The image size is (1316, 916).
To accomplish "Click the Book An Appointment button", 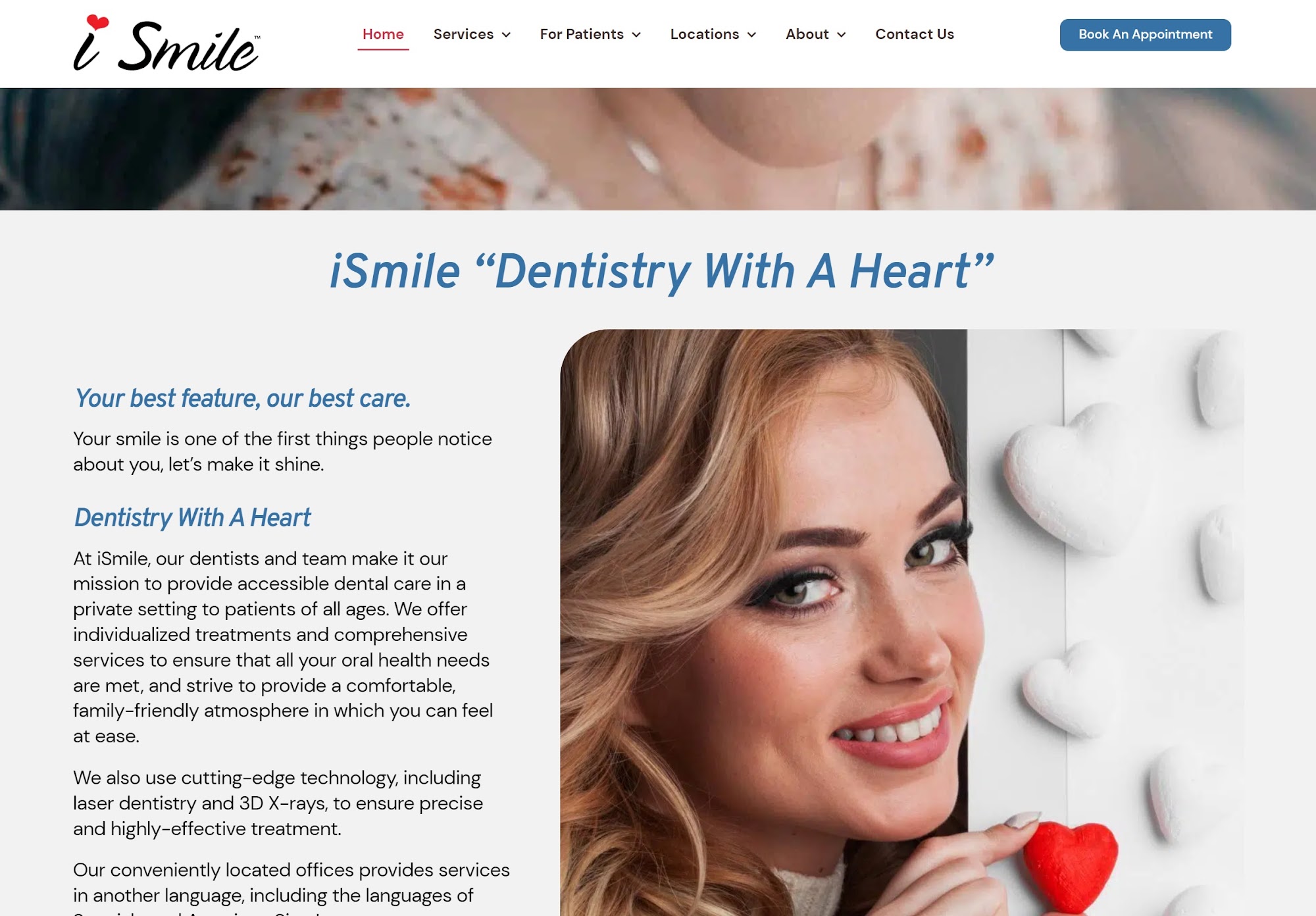I will [1145, 35].
